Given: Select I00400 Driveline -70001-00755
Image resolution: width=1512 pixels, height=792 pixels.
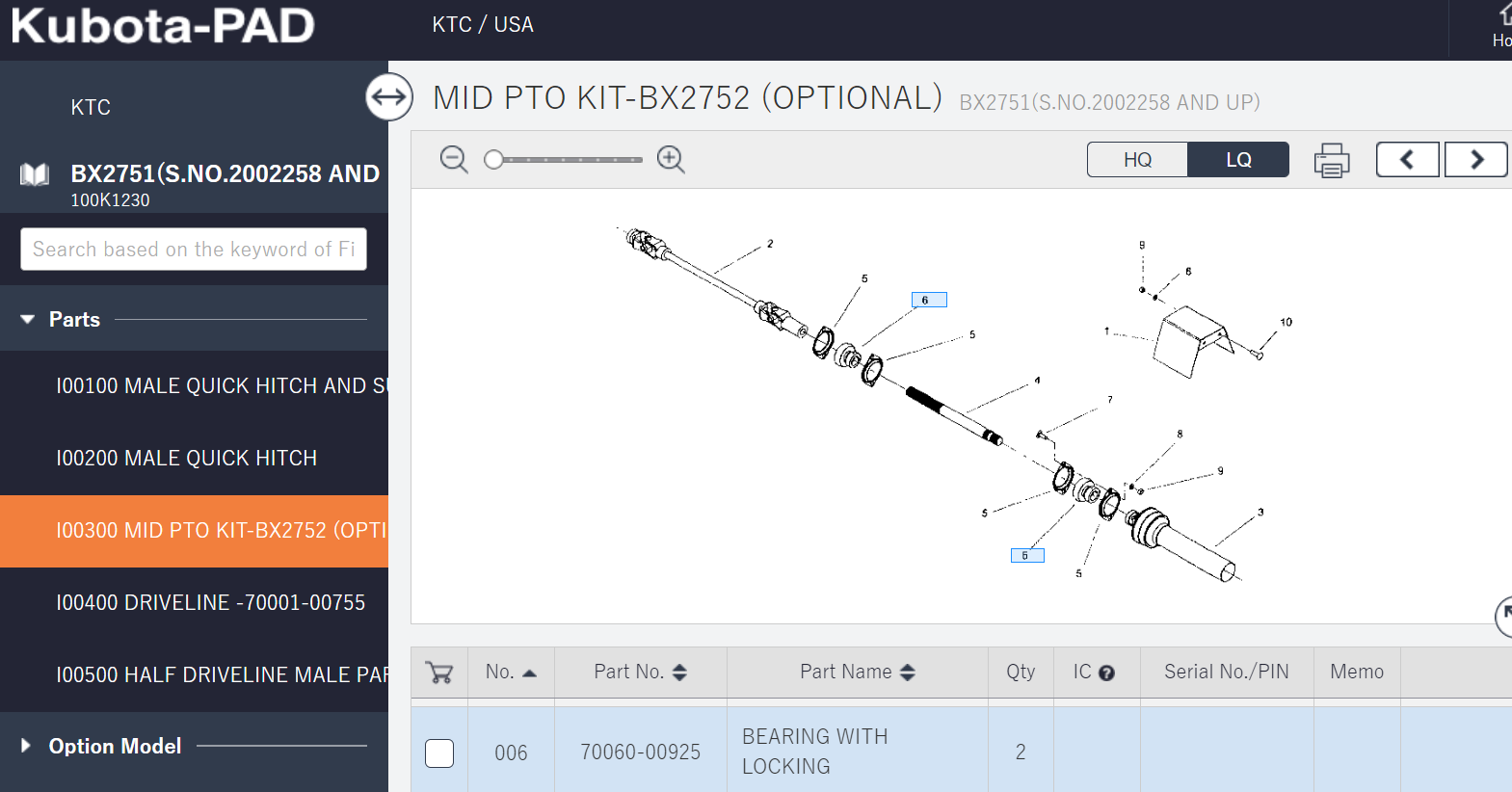Looking at the screenshot, I should click(211, 603).
